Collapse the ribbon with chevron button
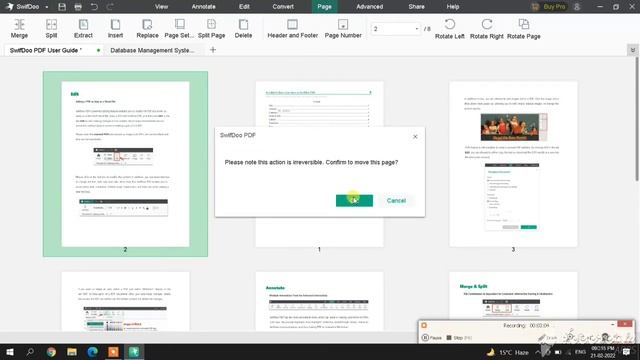This screenshot has width=640, height=360. pyautogui.click(x=633, y=50)
